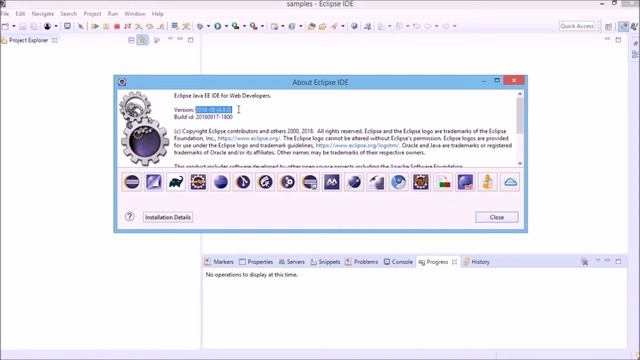This screenshot has height=360, width=640.
Task: Open the New toolbar dropdown arrow
Action: (13, 26)
